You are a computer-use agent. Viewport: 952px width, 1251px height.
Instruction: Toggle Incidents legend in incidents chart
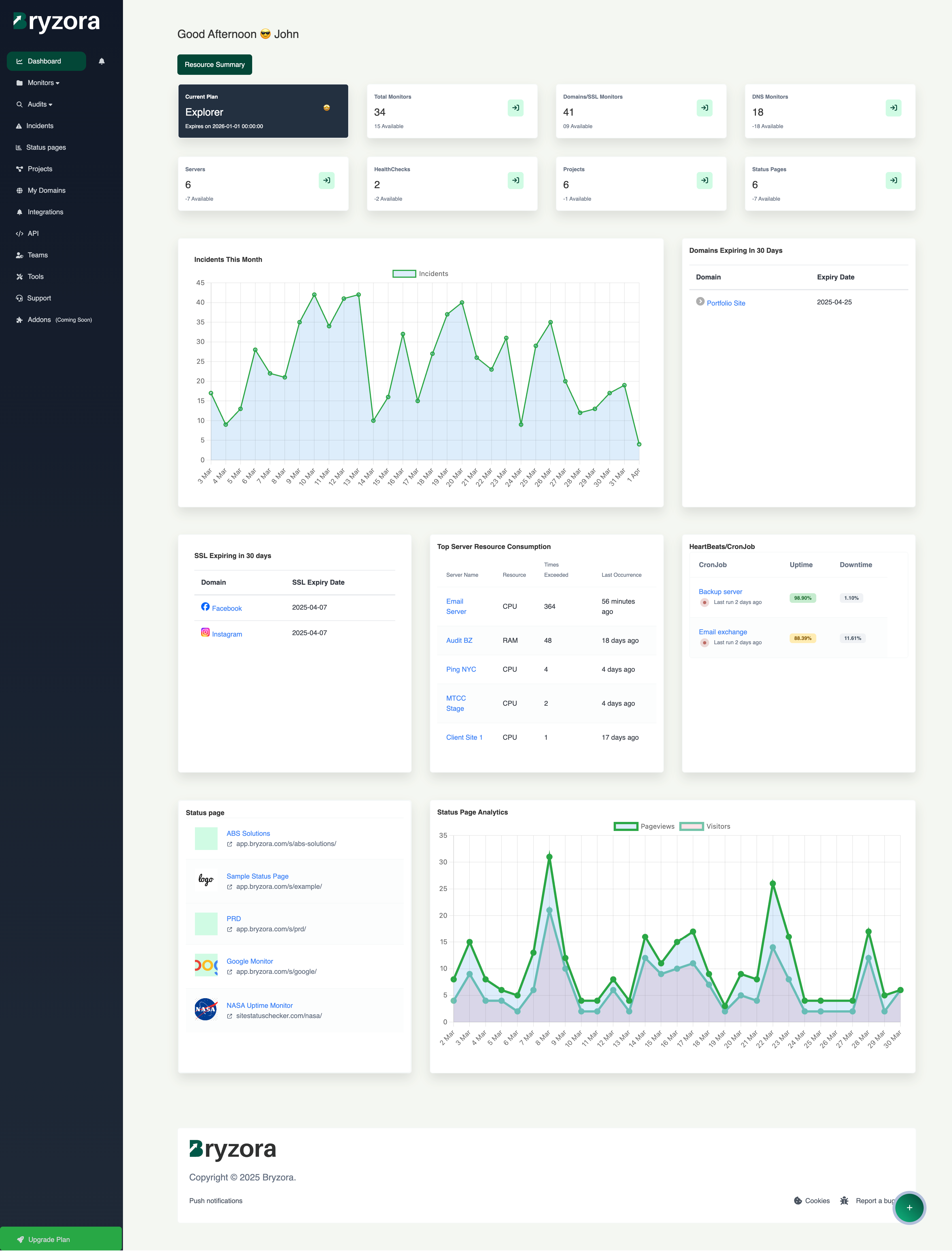[x=420, y=274]
